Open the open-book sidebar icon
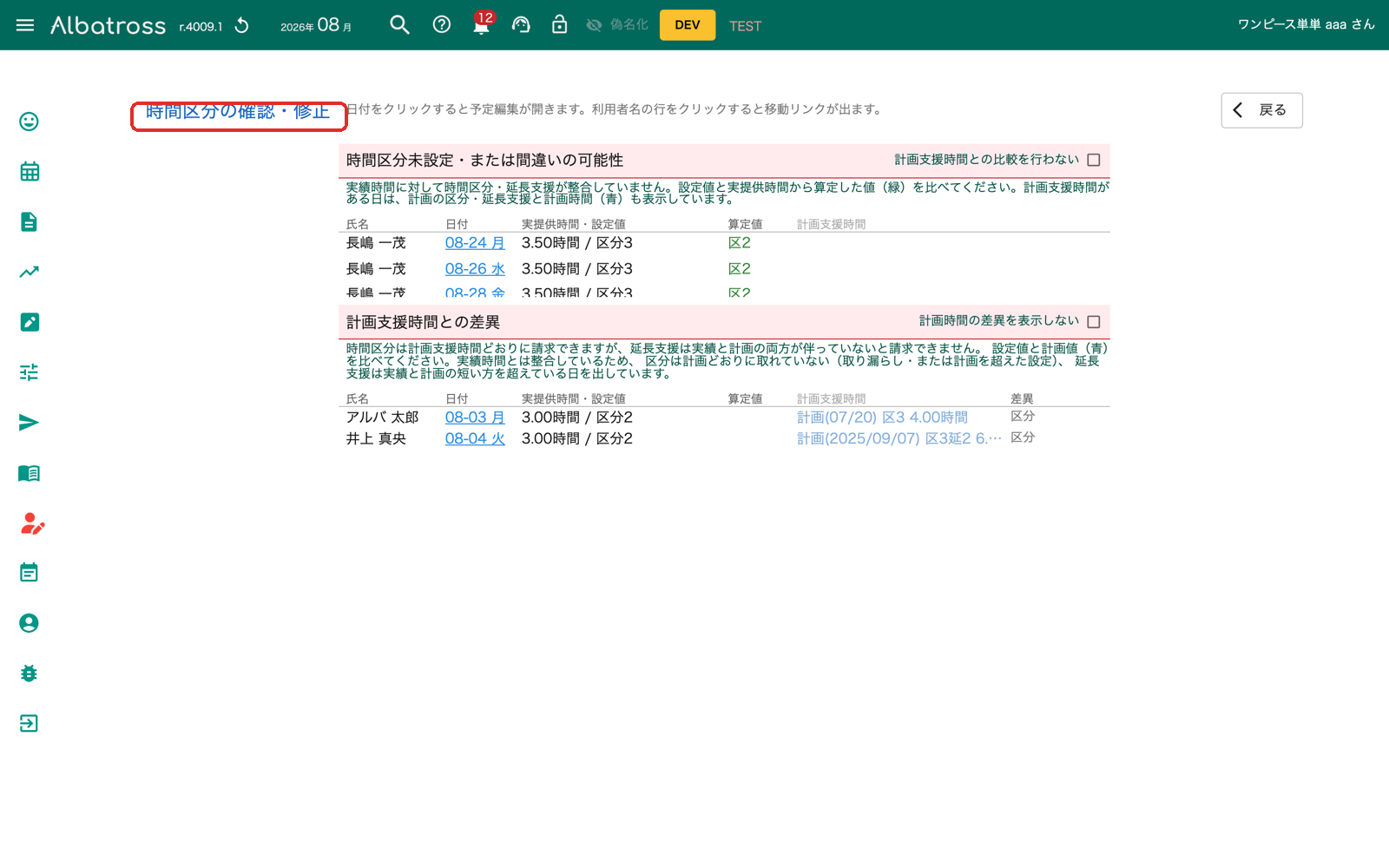 coord(29,473)
